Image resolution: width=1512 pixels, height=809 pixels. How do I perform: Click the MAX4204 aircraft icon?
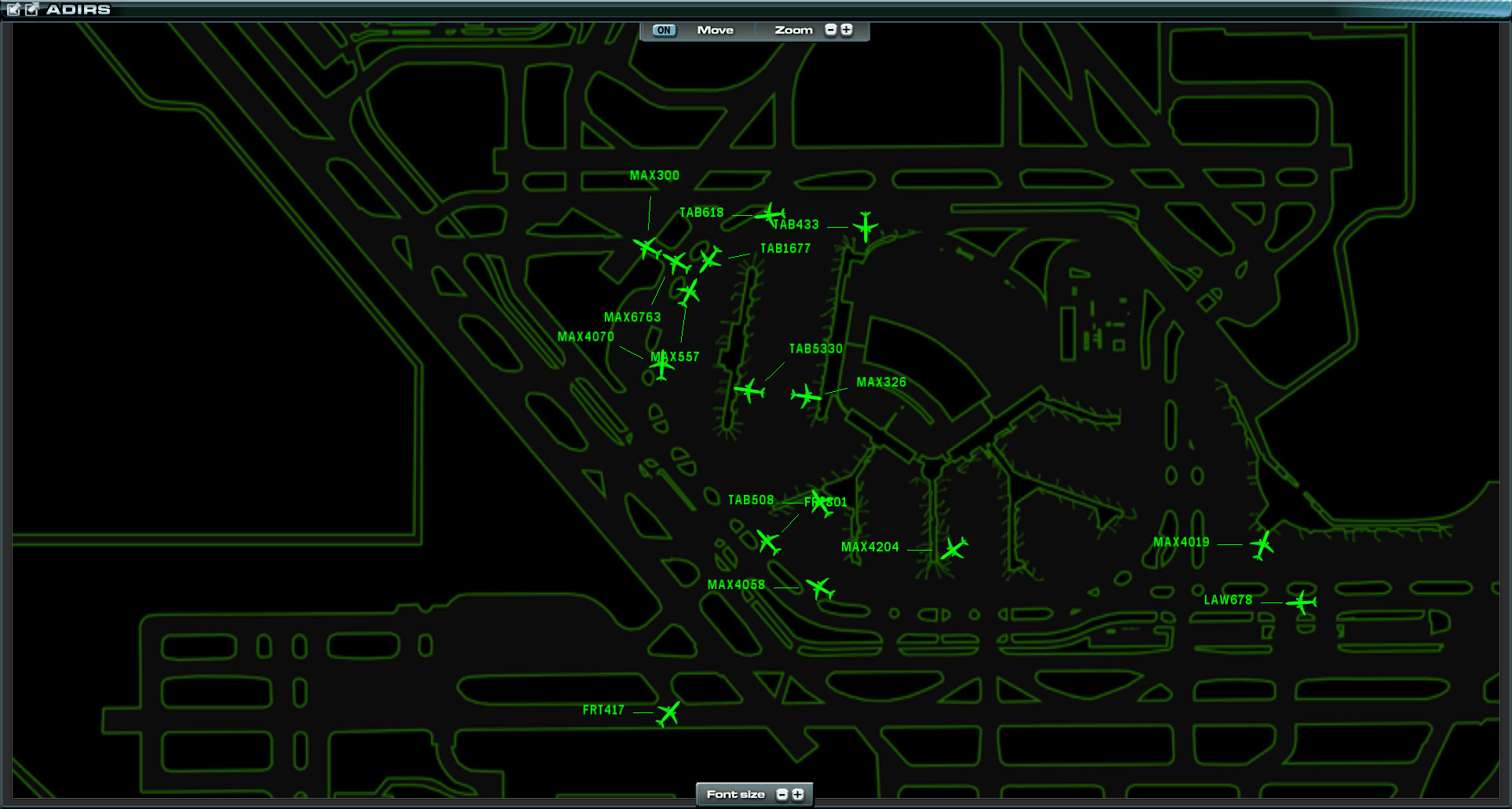pos(954,548)
